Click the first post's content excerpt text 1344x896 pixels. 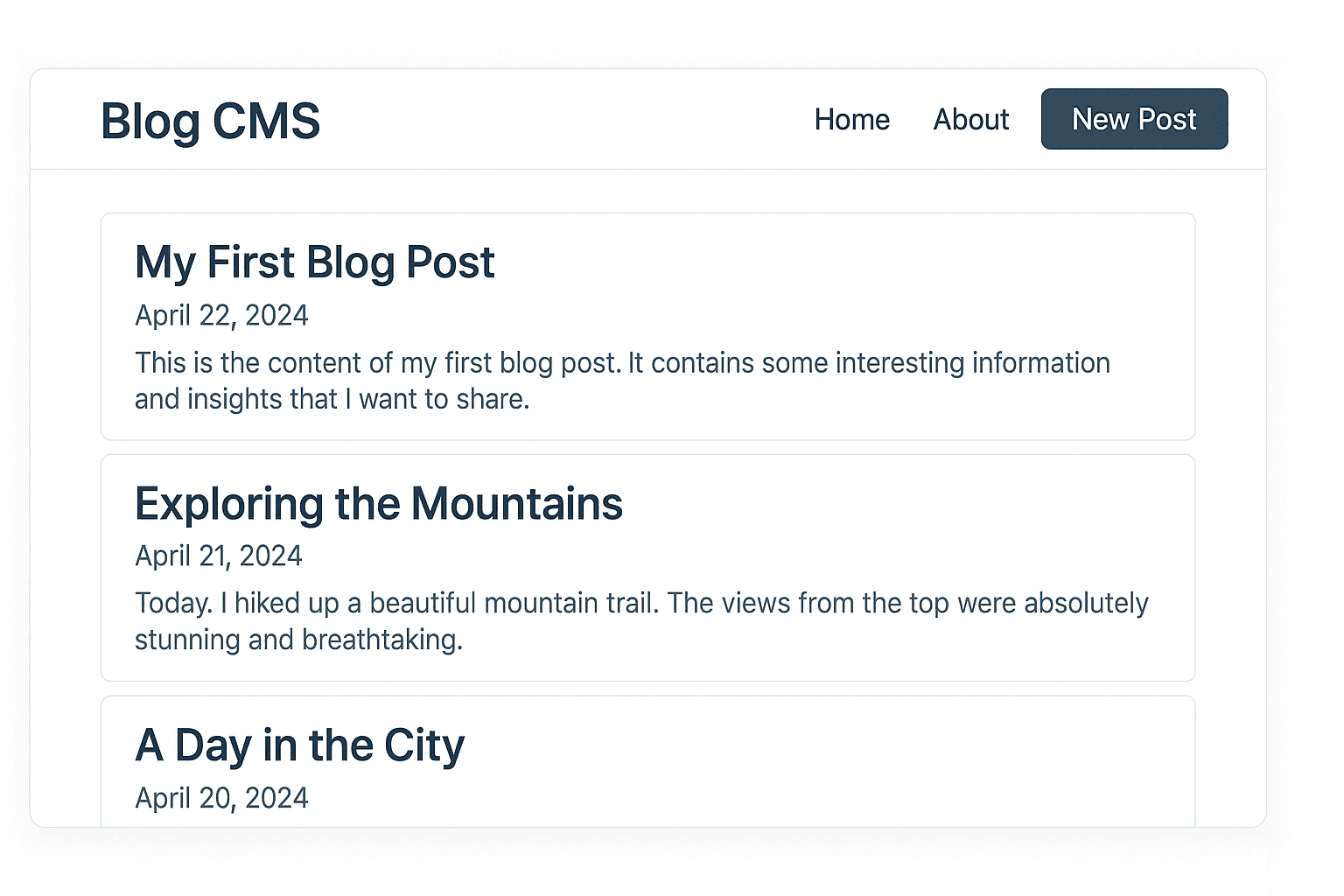pos(622,381)
